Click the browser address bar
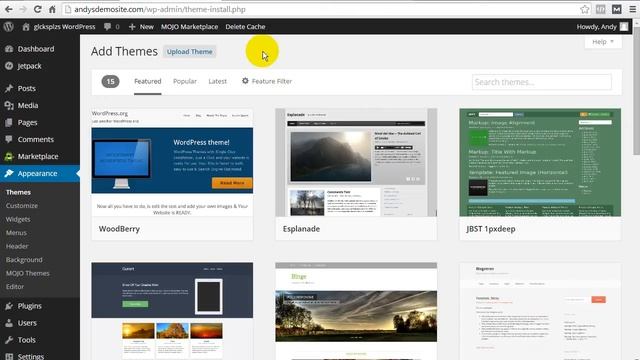 [321, 9]
